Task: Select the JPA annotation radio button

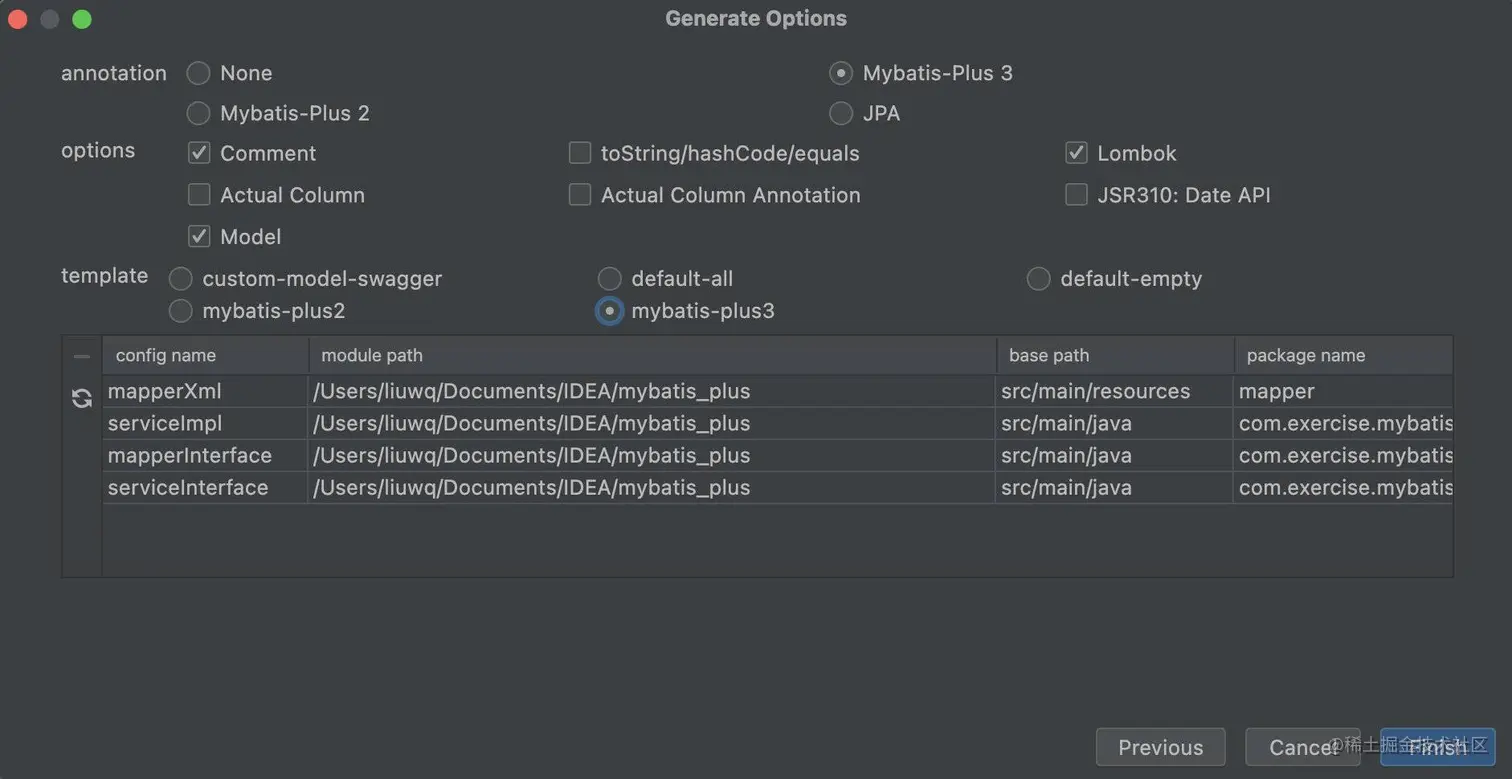Action: click(841, 113)
